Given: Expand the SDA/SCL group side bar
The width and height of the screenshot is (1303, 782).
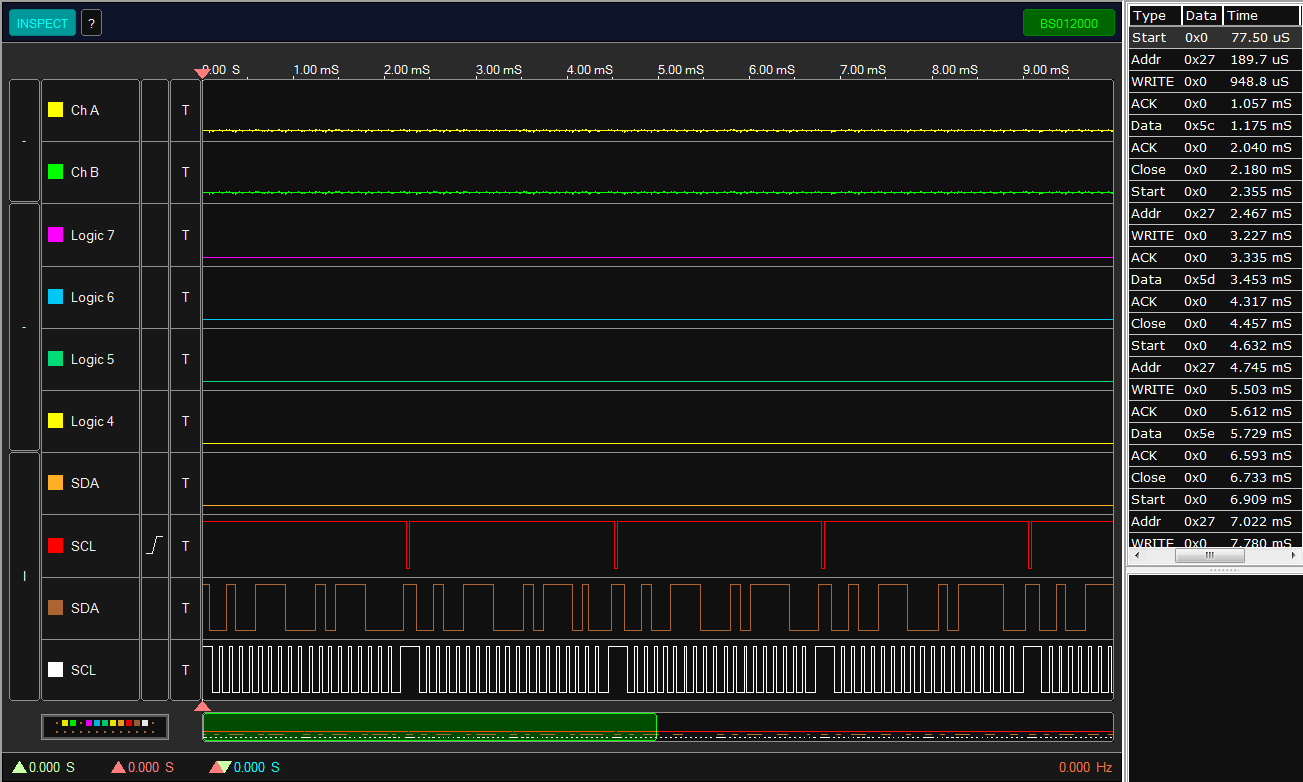Looking at the screenshot, I should tap(24, 576).
